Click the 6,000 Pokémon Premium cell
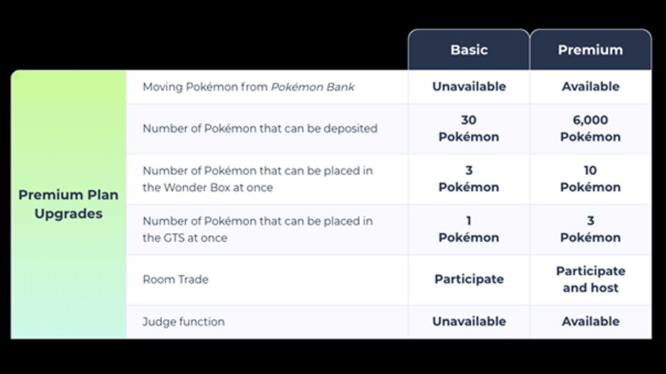This screenshot has height=374, width=666. [590, 128]
